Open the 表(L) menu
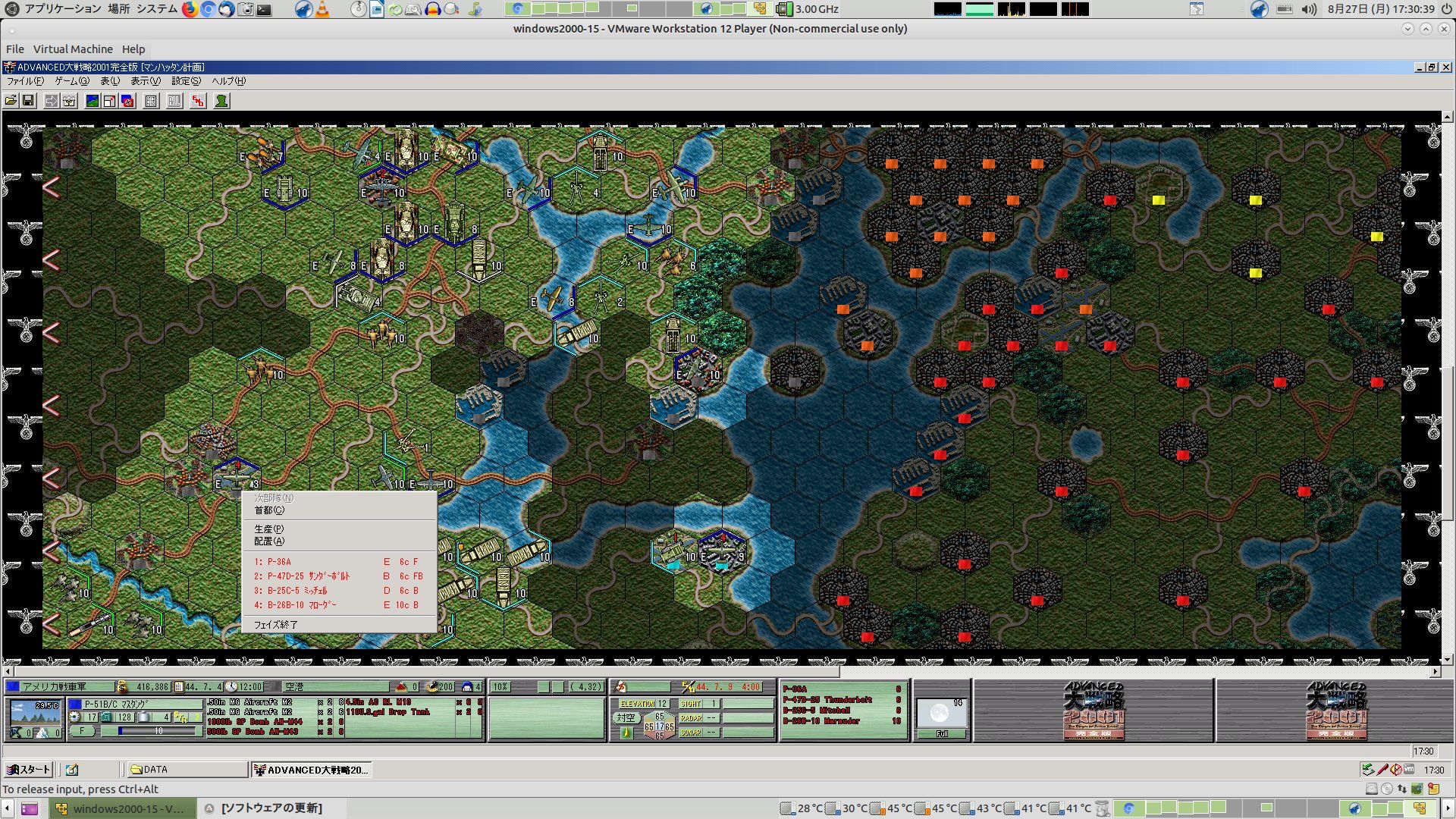Screen dimensions: 1456x819 (110, 81)
